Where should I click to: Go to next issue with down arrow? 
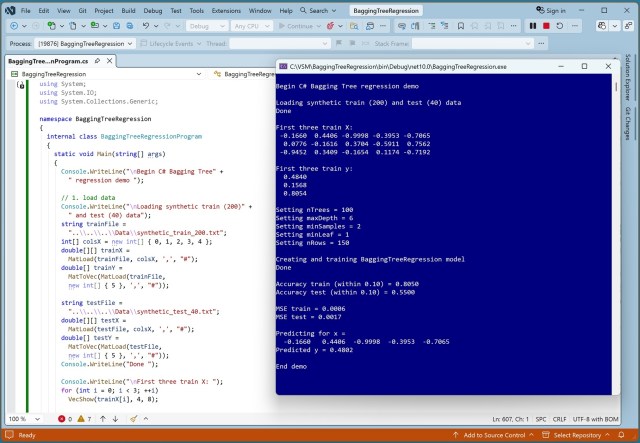[116, 419]
